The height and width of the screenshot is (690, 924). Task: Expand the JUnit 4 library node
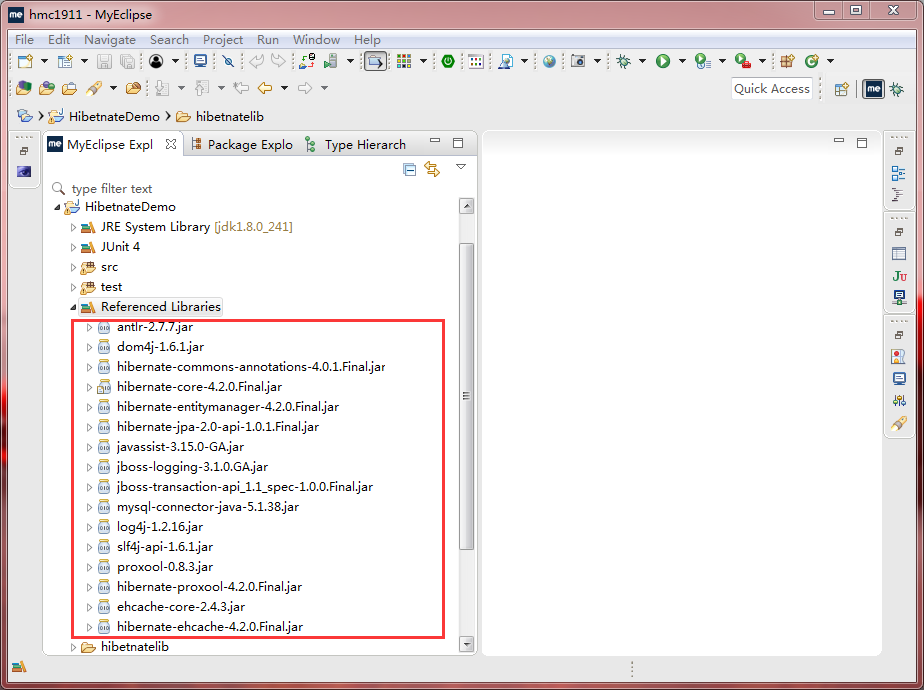pos(73,247)
